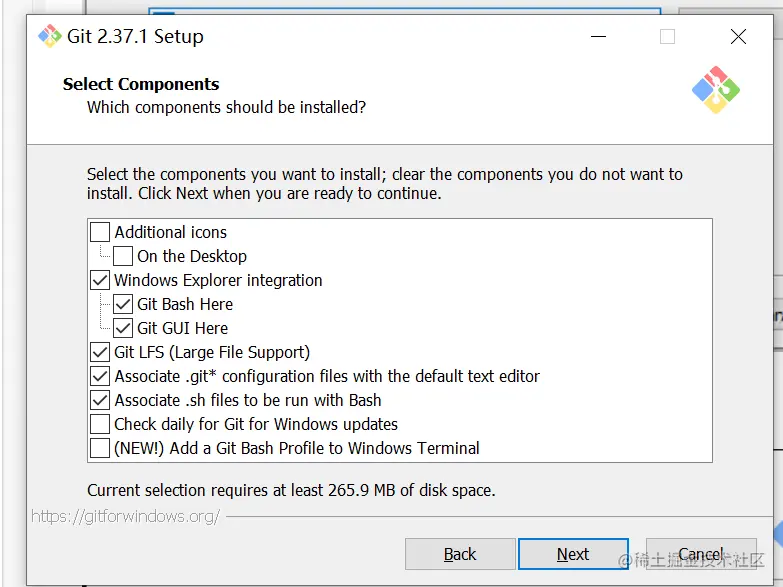The image size is (783, 587).
Task: Uncheck Windows Explorer integration
Action: (x=100, y=280)
